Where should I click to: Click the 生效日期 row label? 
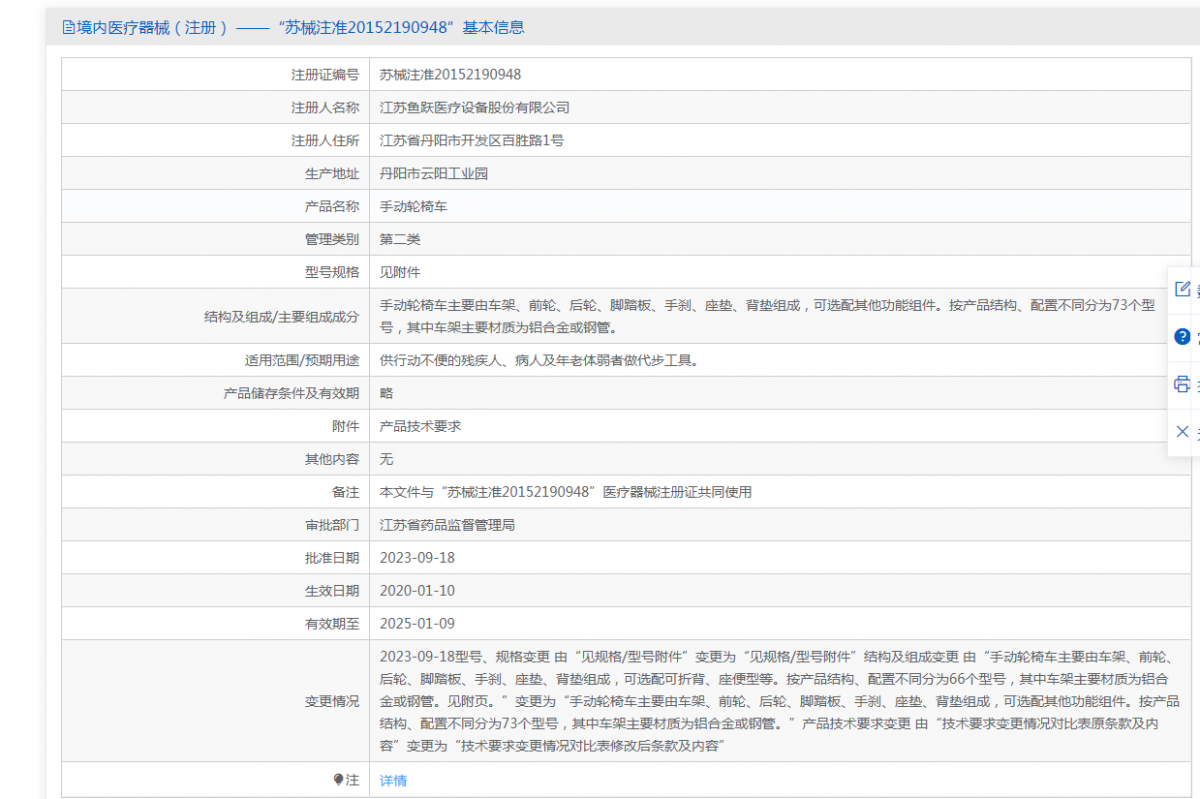click(332, 591)
